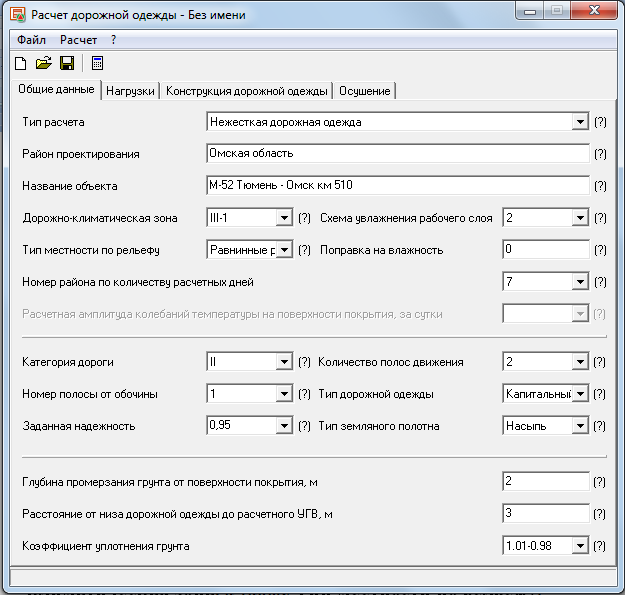Viewport: 625px width, 595px height.
Task: Click the (?) help next to Заданная надежность
Action: coord(304,426)
